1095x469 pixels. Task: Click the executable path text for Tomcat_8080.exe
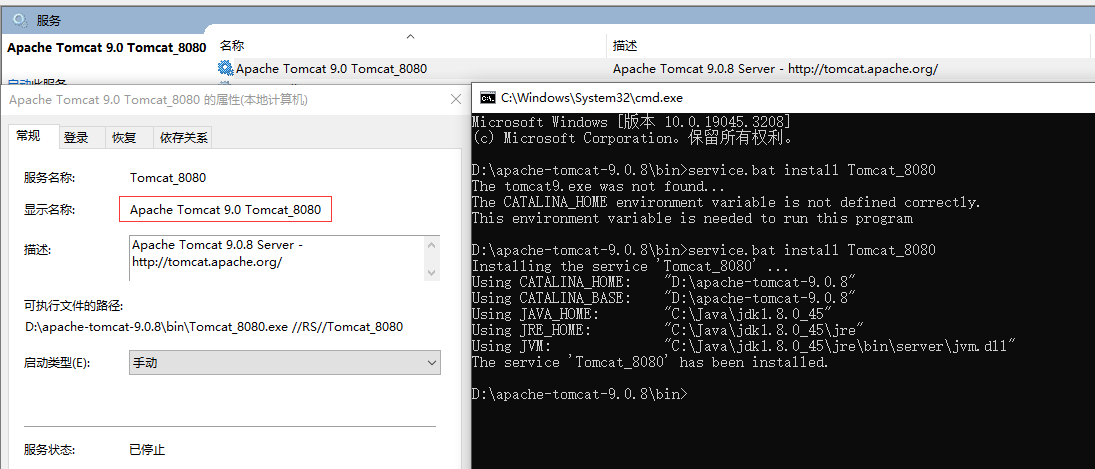tap(214, 326)
